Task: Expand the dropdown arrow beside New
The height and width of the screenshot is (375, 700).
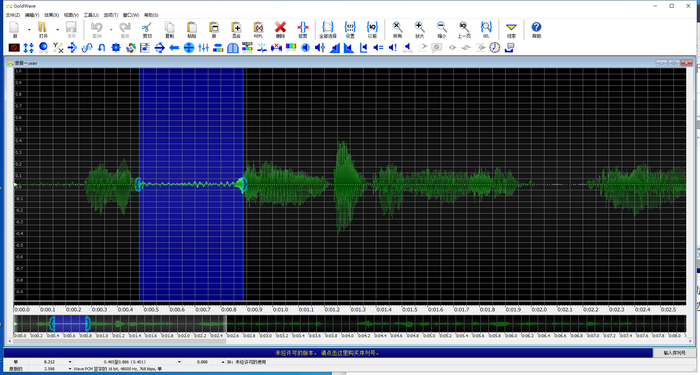Action: pos(29,30)
